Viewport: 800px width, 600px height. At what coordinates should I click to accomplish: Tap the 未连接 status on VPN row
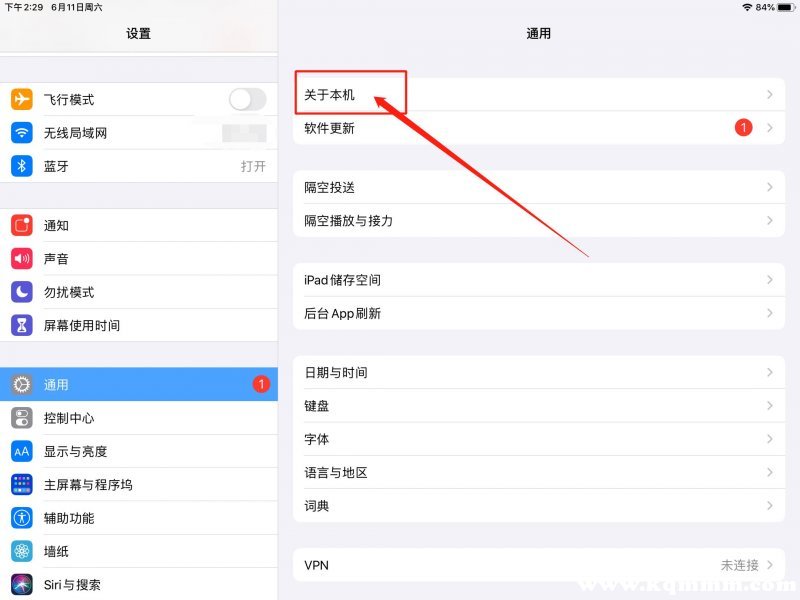tap(739, 565)
